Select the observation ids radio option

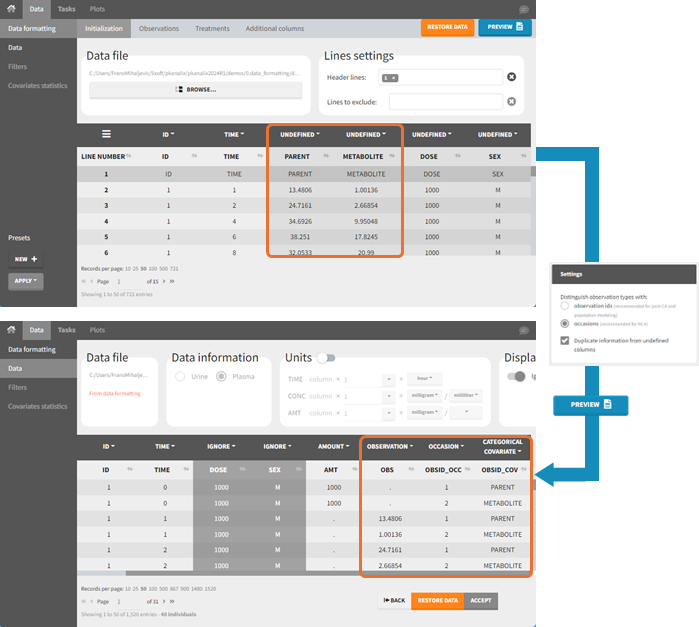click(566, 306)
